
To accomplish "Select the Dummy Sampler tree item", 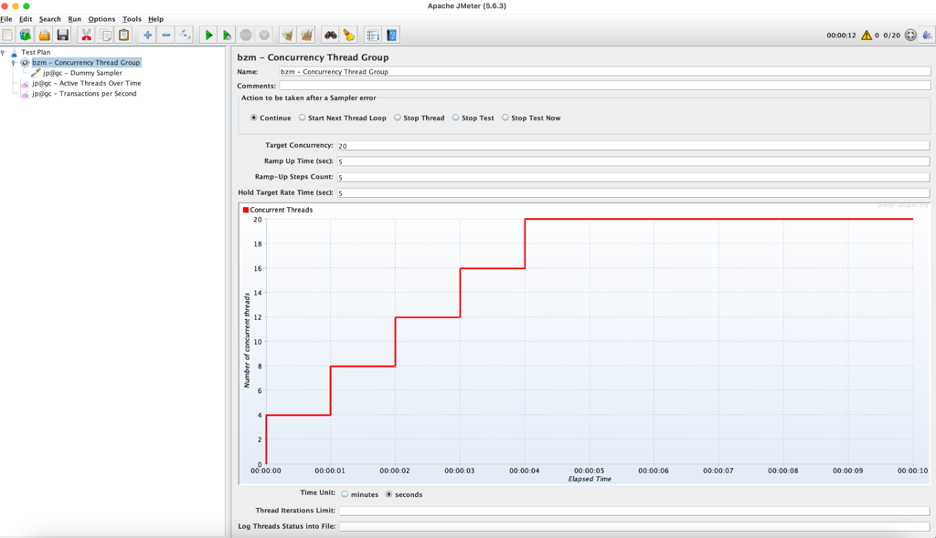I will point(82,73).
